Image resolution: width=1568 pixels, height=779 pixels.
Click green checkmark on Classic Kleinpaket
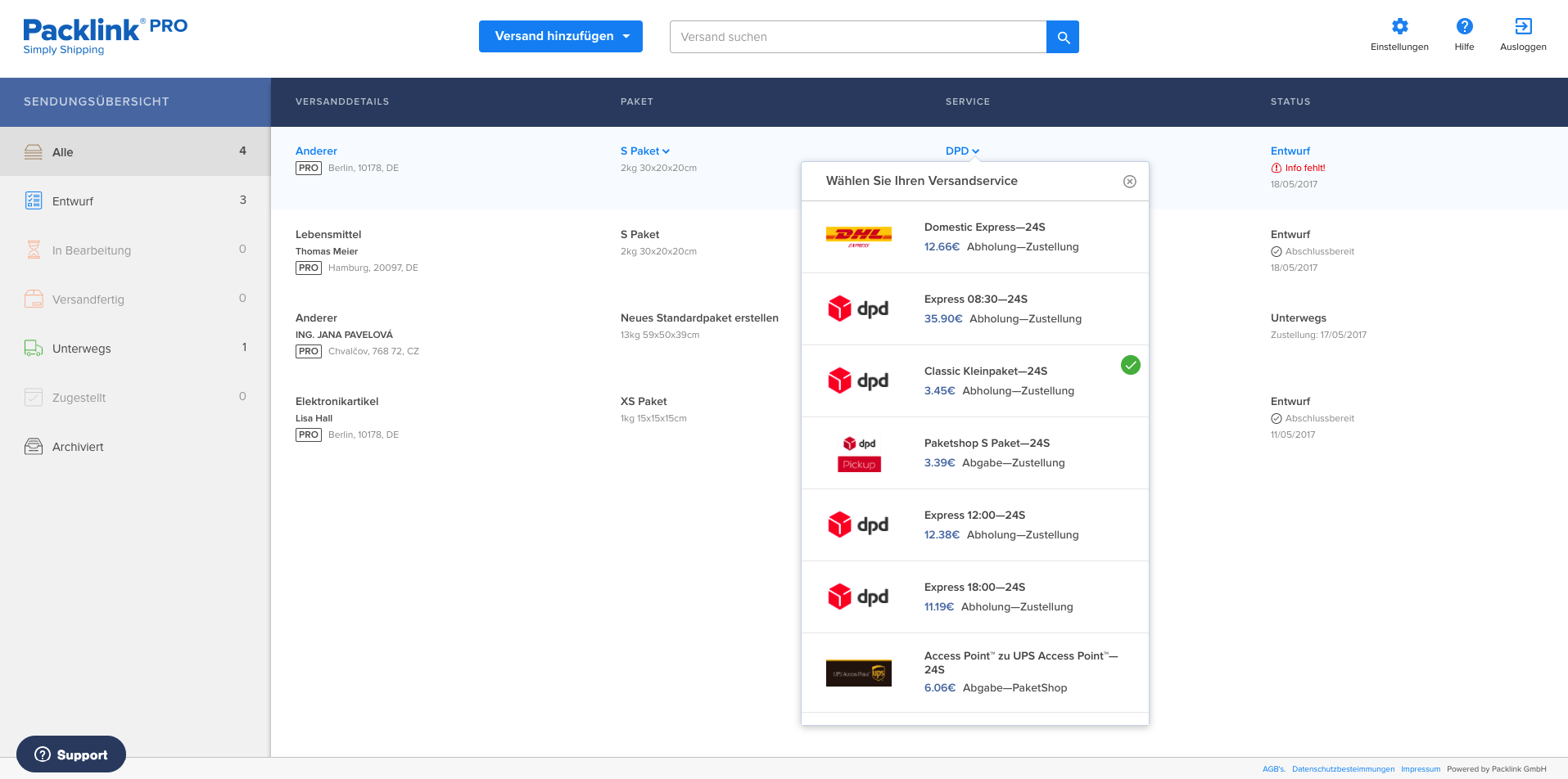pyautogui.click(x=1131, y=365)
